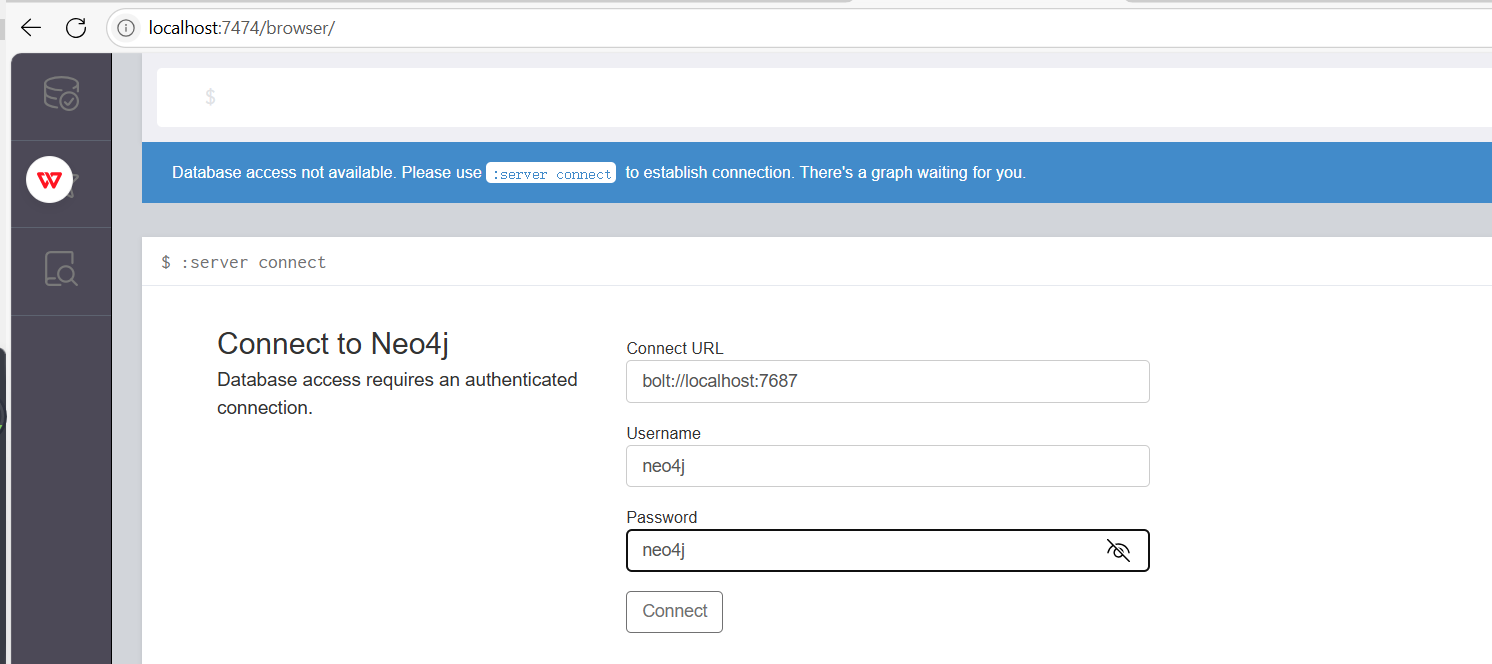The height and width of the screenshot is (664, 1492).
Task: Click the browser address bar URL
Action: point(241,28)
